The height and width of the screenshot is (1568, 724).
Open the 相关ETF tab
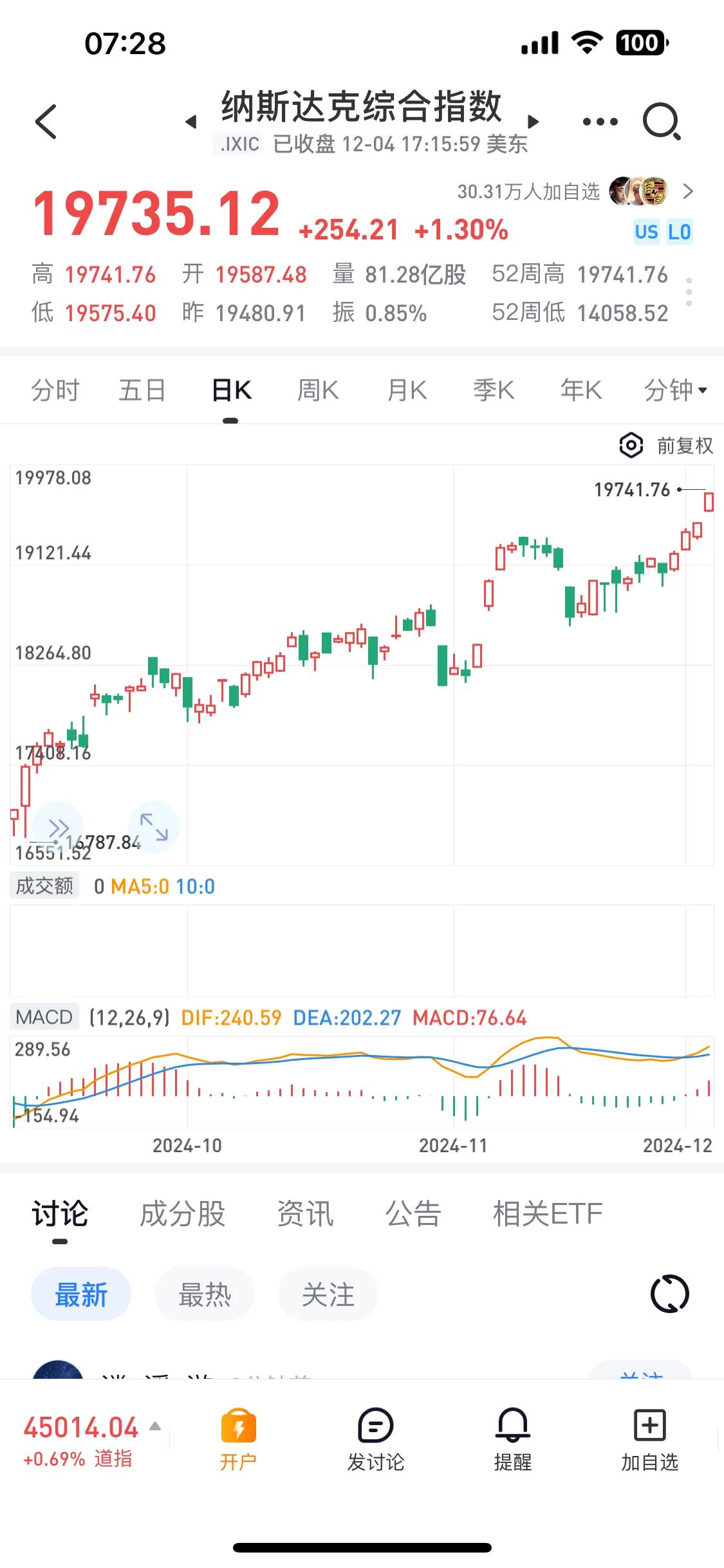[x=548, y=1214]
